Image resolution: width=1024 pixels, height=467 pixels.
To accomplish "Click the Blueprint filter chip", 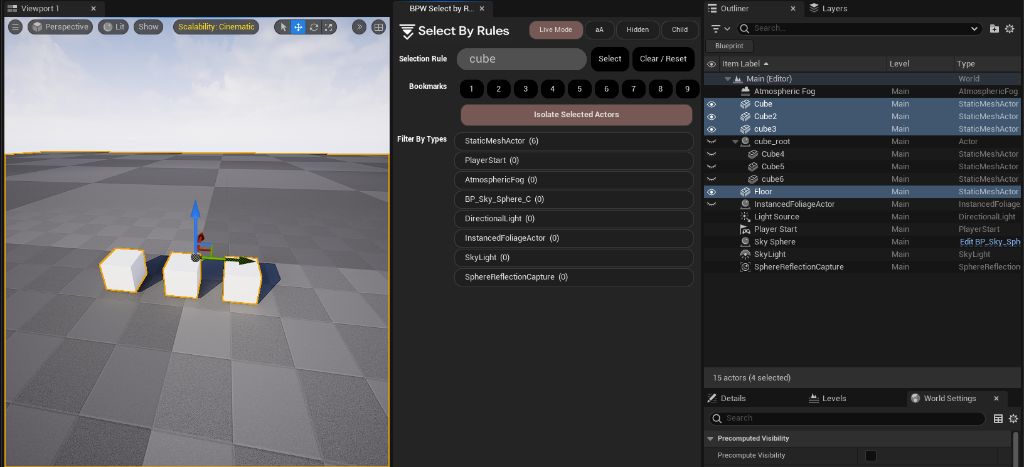I will [729, 46].
